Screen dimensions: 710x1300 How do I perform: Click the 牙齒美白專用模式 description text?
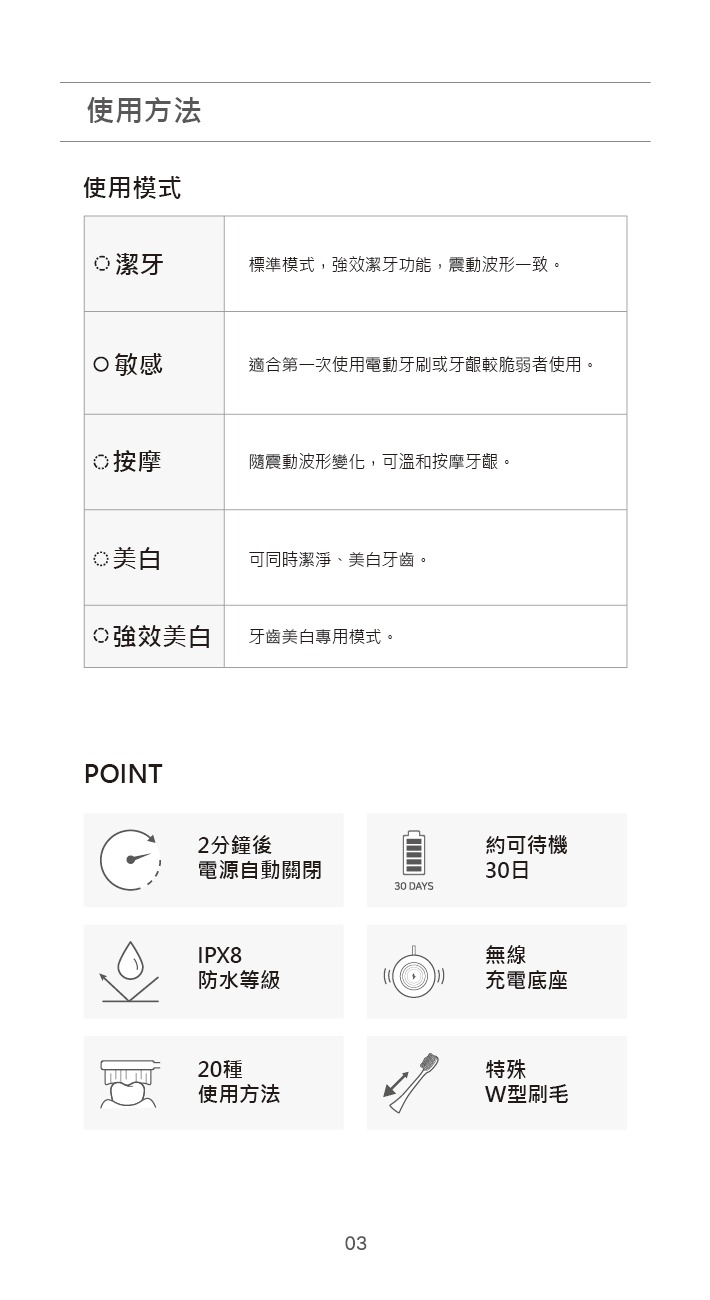320,636
